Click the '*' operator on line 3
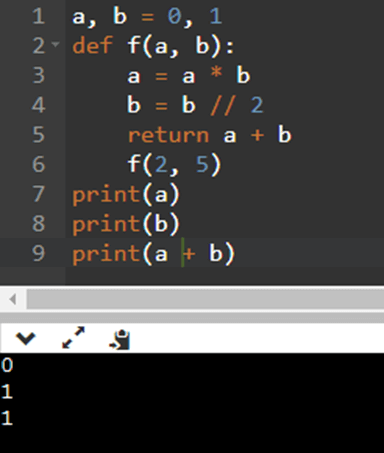The image size is (384, 453). [x=216, y=72]
